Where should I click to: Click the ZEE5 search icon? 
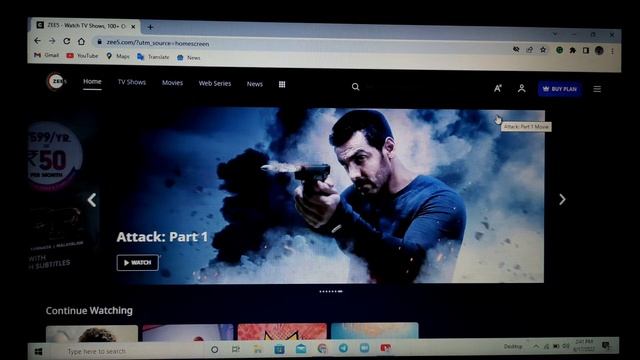[356, 87]
